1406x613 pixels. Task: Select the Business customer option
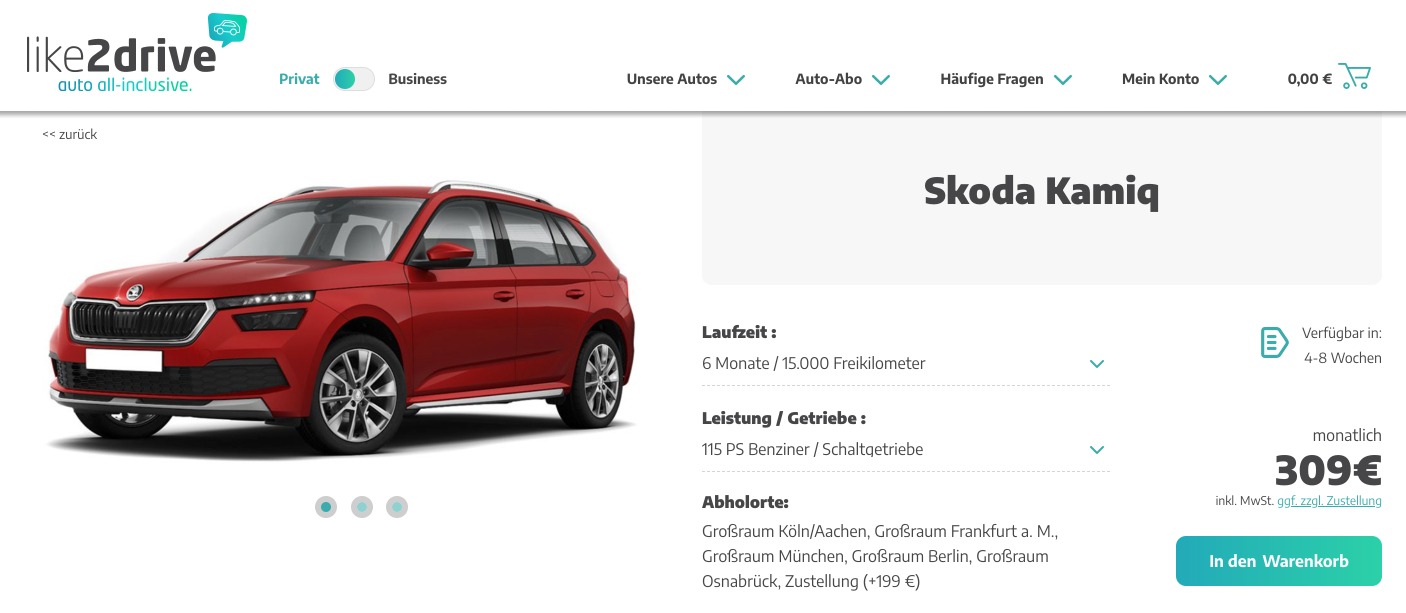tap(417, 79)
